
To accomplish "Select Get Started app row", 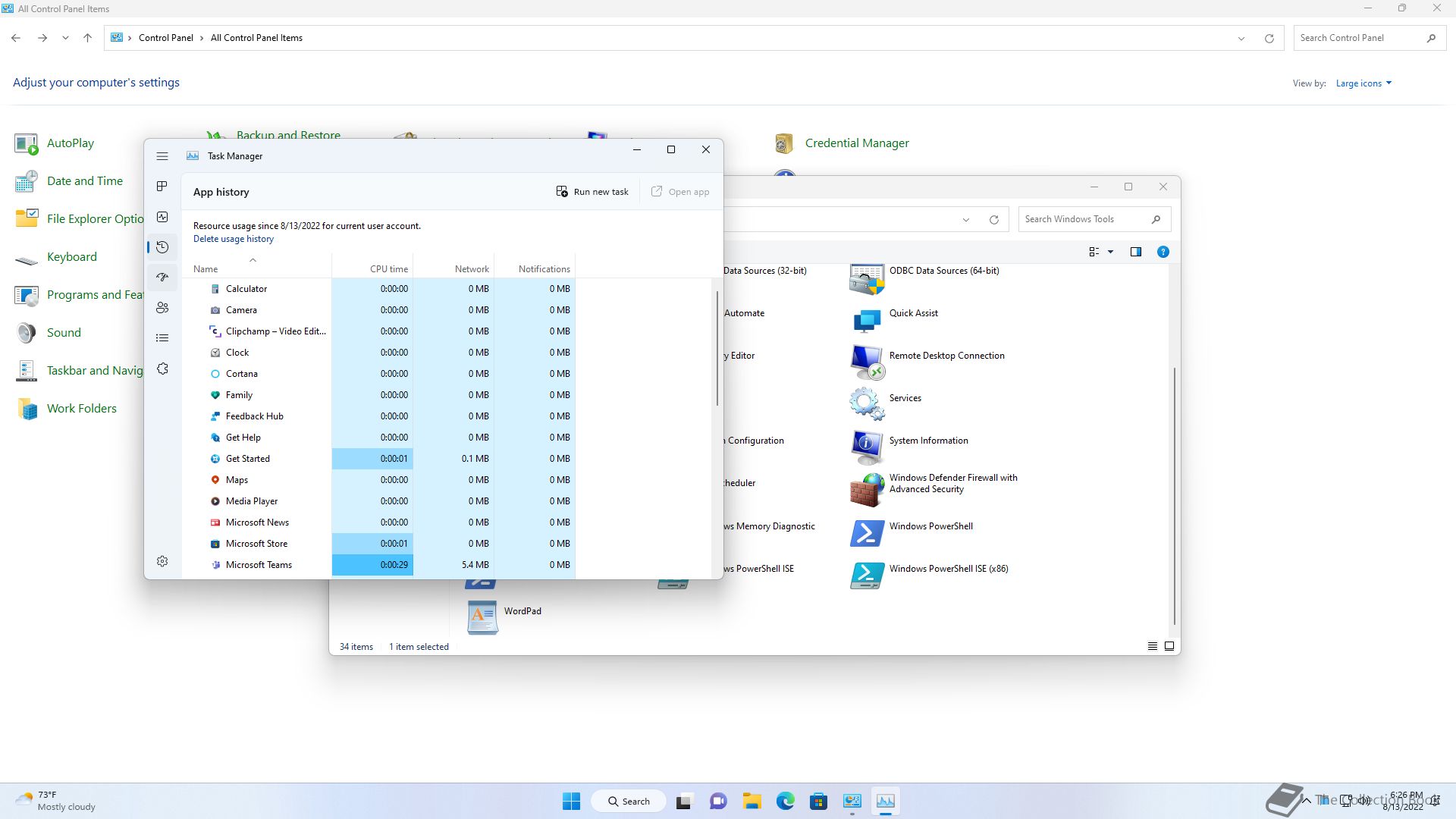I will (378, 459).
